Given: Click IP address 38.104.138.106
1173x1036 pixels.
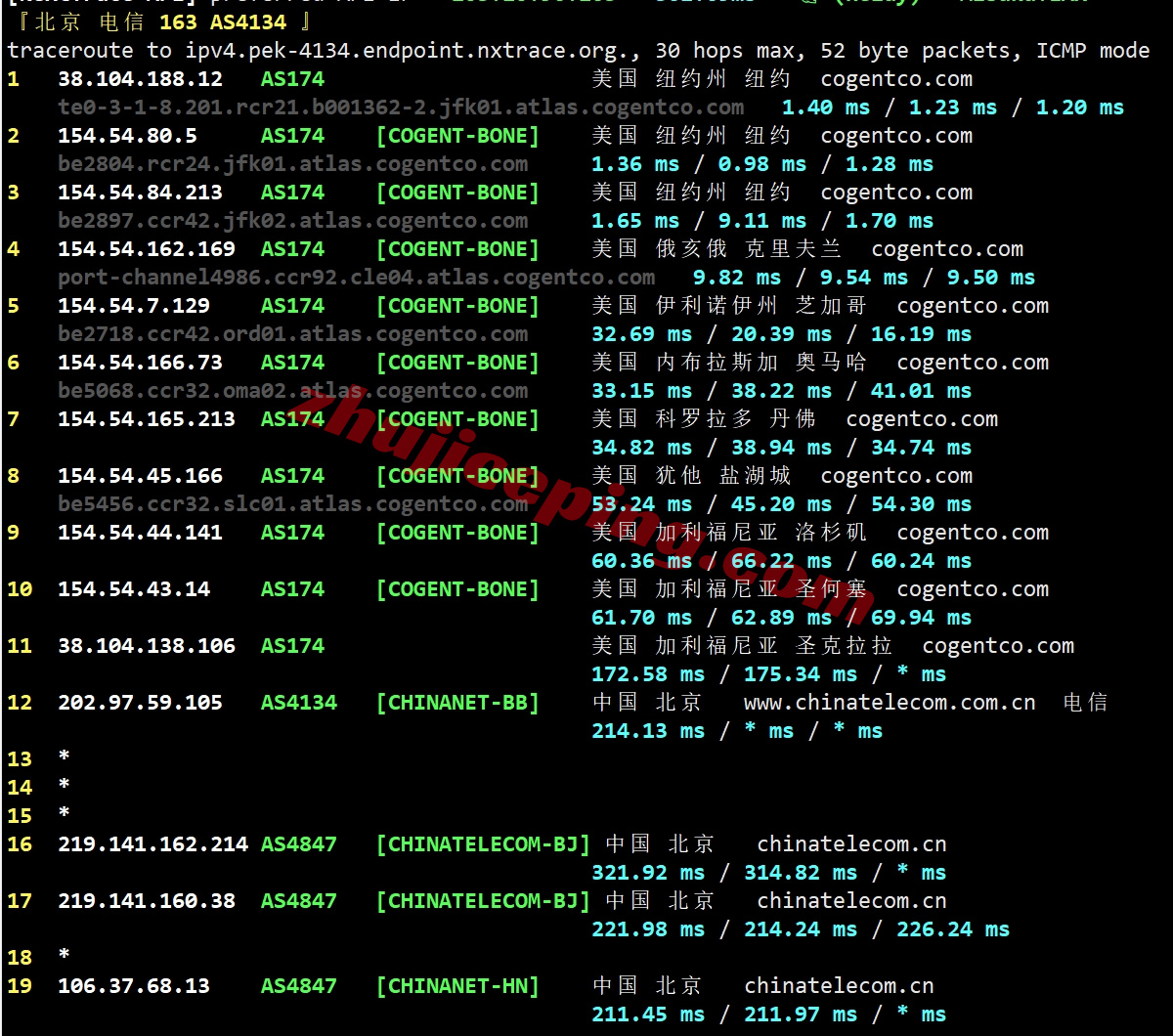Looking at the screenshot, I should 147,646.
